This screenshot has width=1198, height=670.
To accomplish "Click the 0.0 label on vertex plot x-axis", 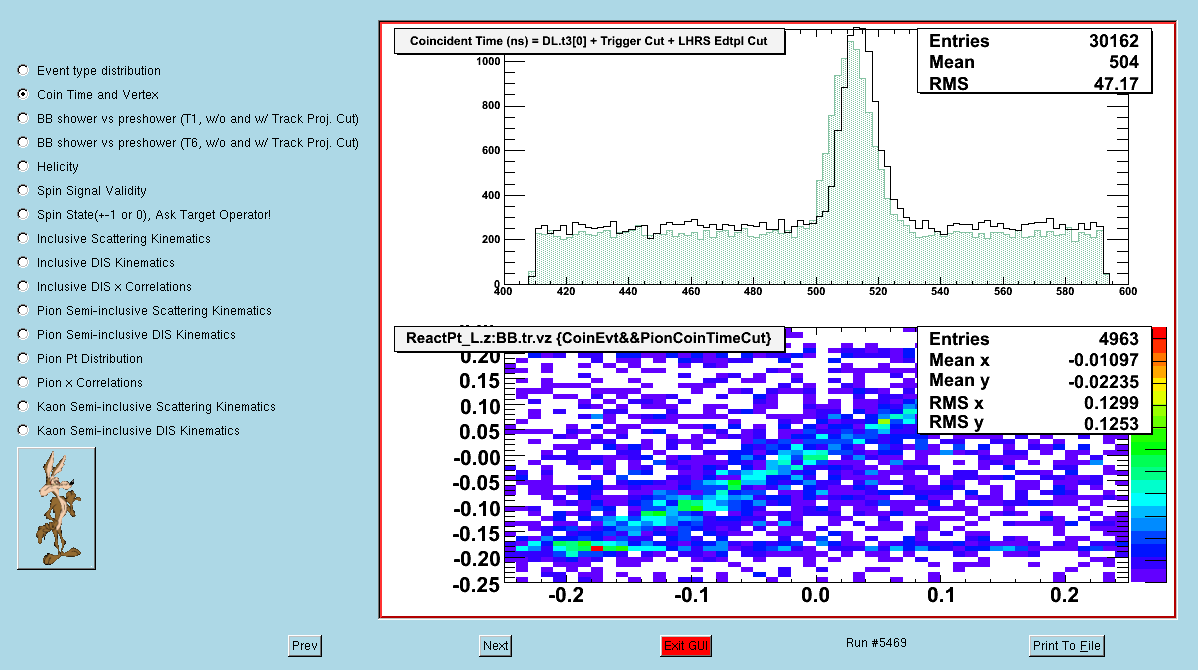I will coord(815,595).
